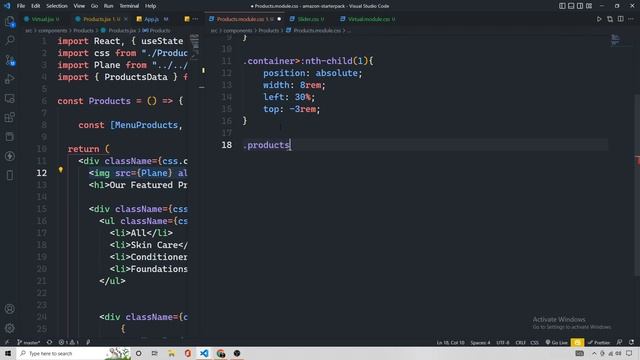Click the 'Products' folder breadcrumb in the left editor
This screenshot has width=640, height=360.
(83, 31)
